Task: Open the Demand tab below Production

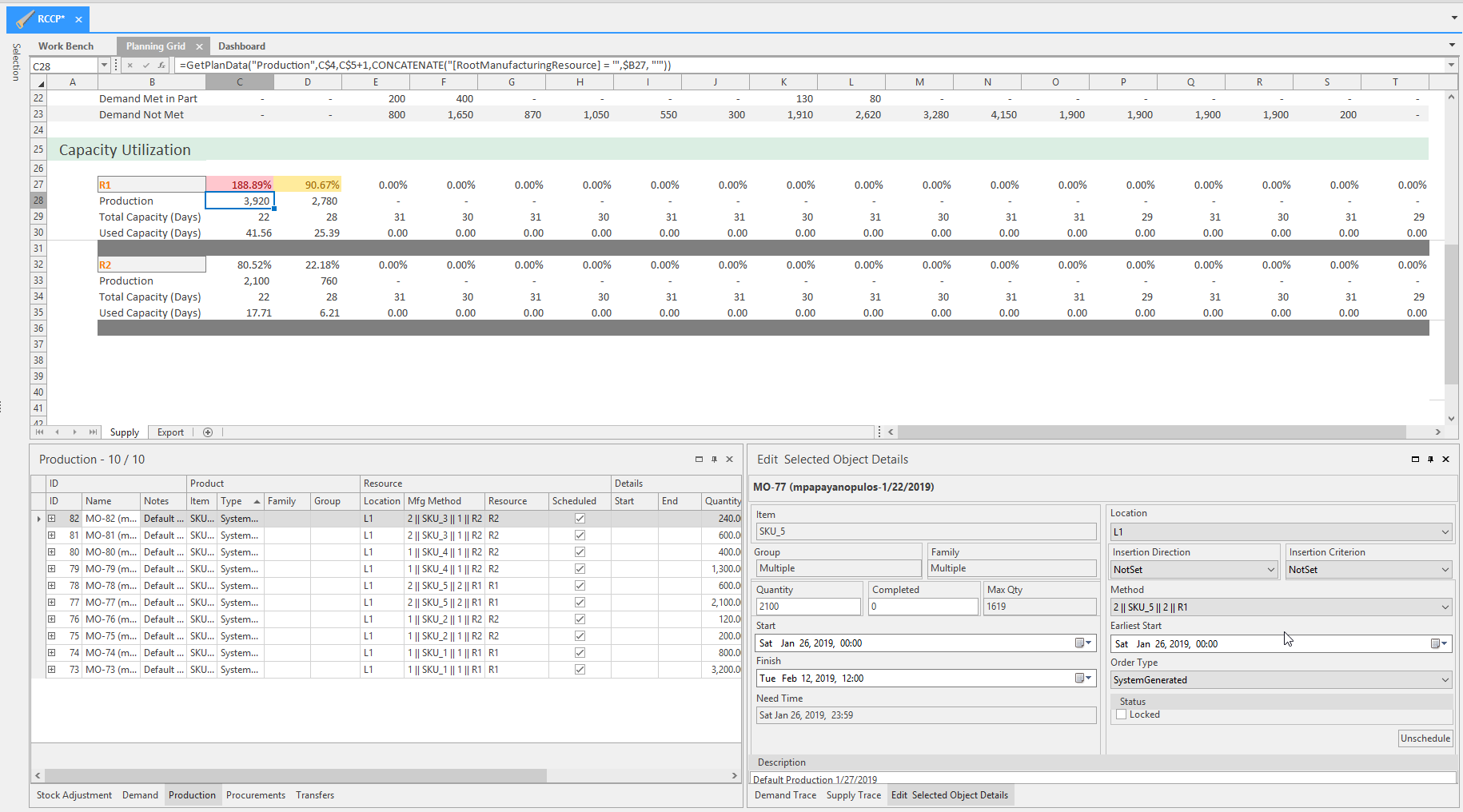Action: tap(140, 795)
